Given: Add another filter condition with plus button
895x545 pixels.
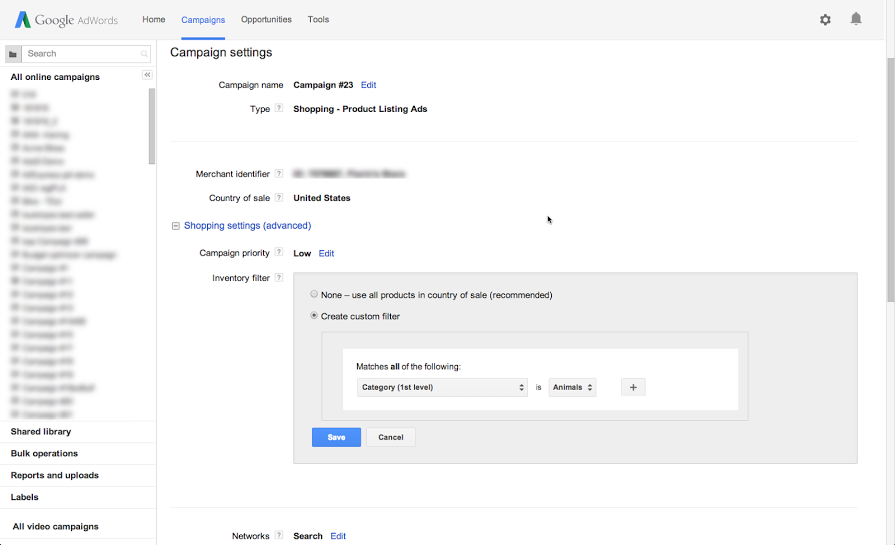Looking at the screenshot, I should (x=633, y=387).
